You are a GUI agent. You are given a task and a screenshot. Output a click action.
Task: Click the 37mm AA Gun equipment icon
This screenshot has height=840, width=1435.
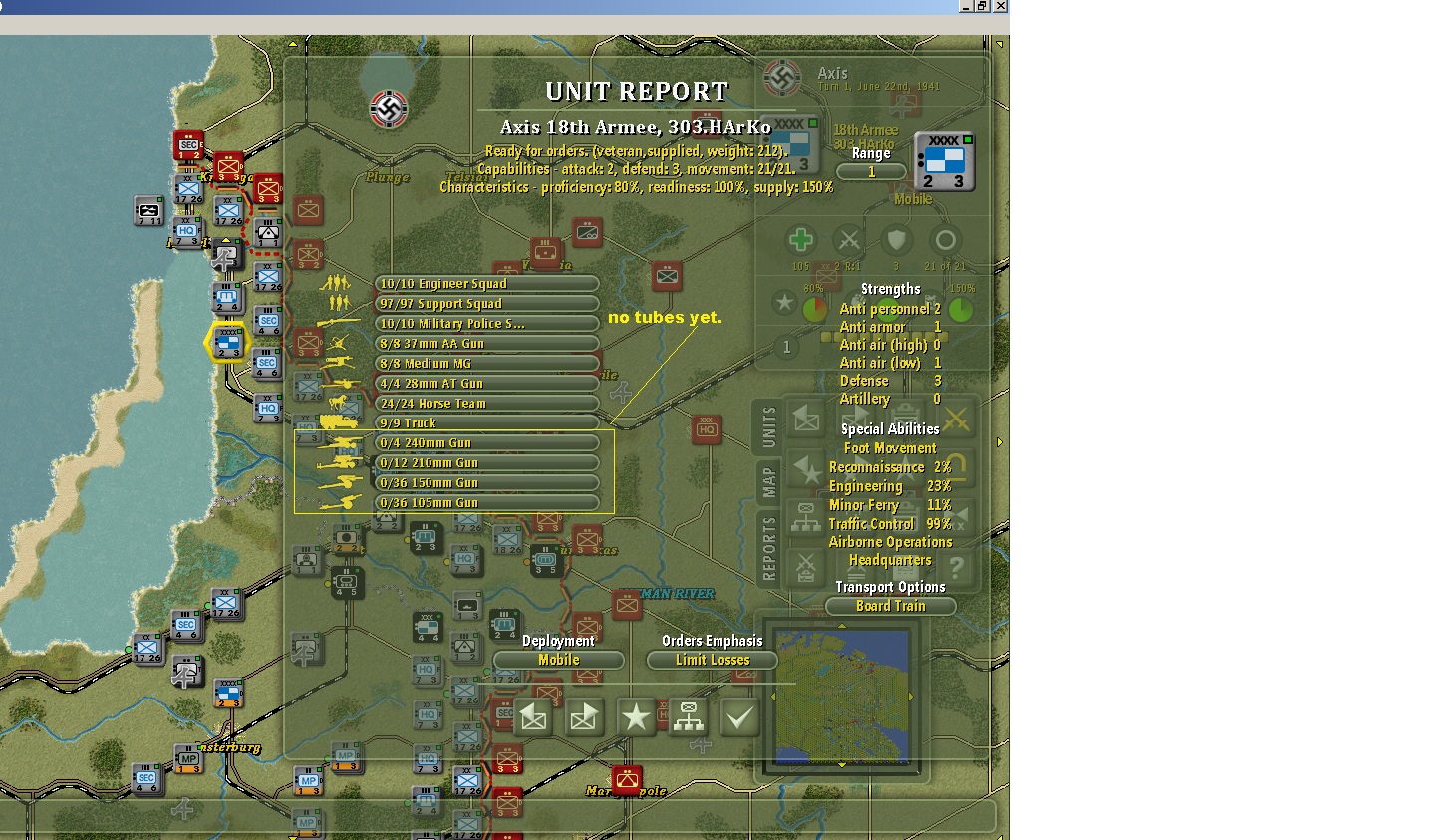(x=340, y=343)
